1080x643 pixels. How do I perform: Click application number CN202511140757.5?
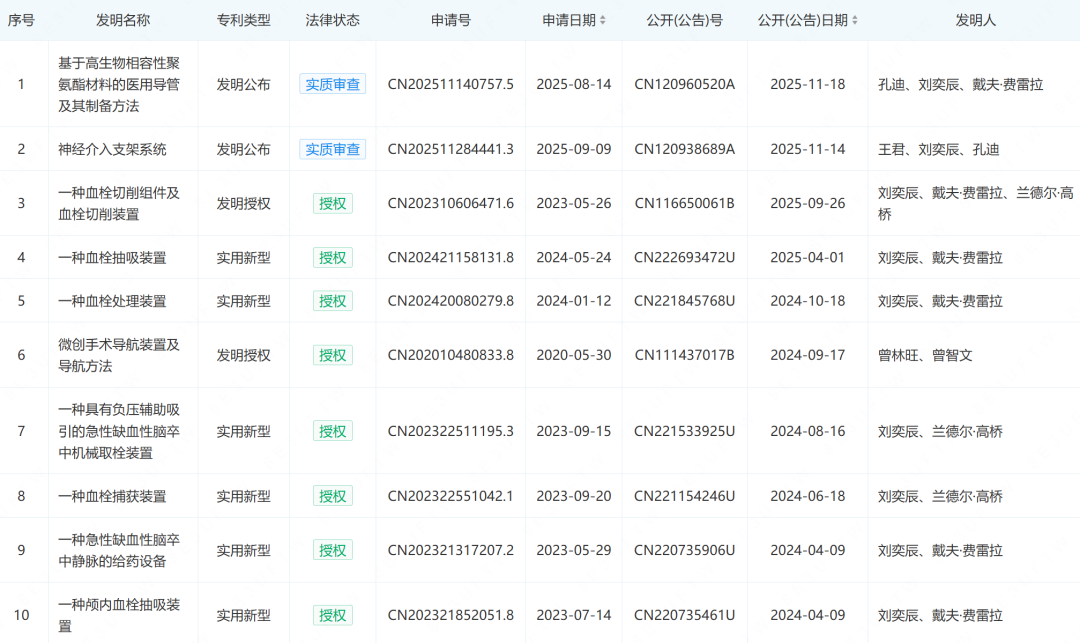(x=450, y=84)
